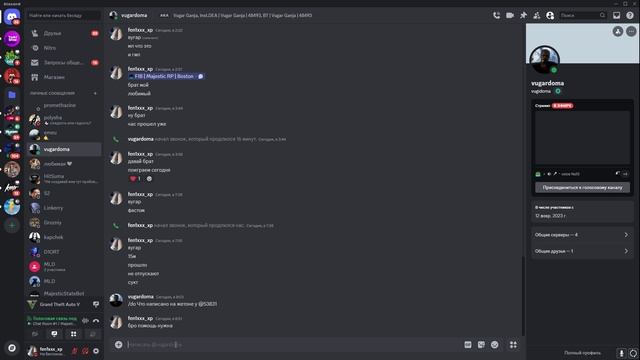Open the inbox icon in header
The image size is (640, 360).
(x=616, y=16)
